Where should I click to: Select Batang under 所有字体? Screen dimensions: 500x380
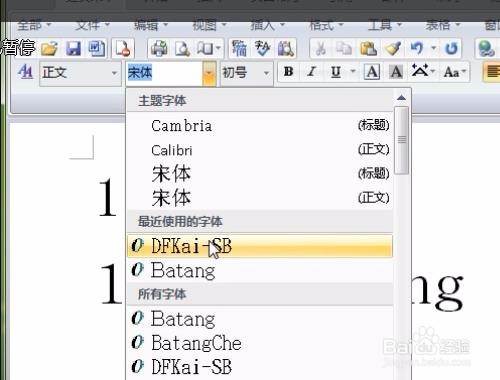point(260,319)
